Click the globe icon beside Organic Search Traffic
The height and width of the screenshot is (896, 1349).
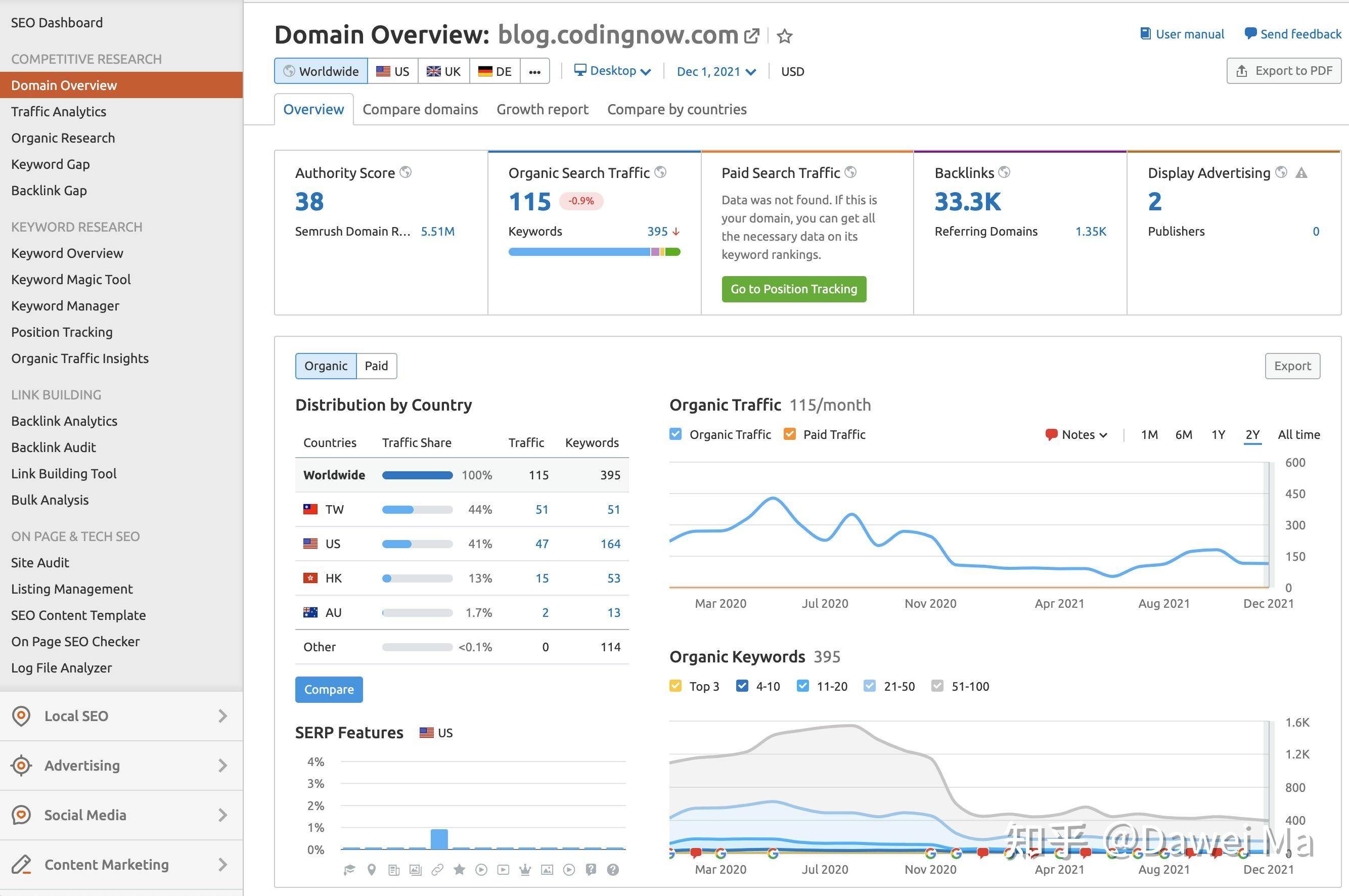tap(660, 172)
